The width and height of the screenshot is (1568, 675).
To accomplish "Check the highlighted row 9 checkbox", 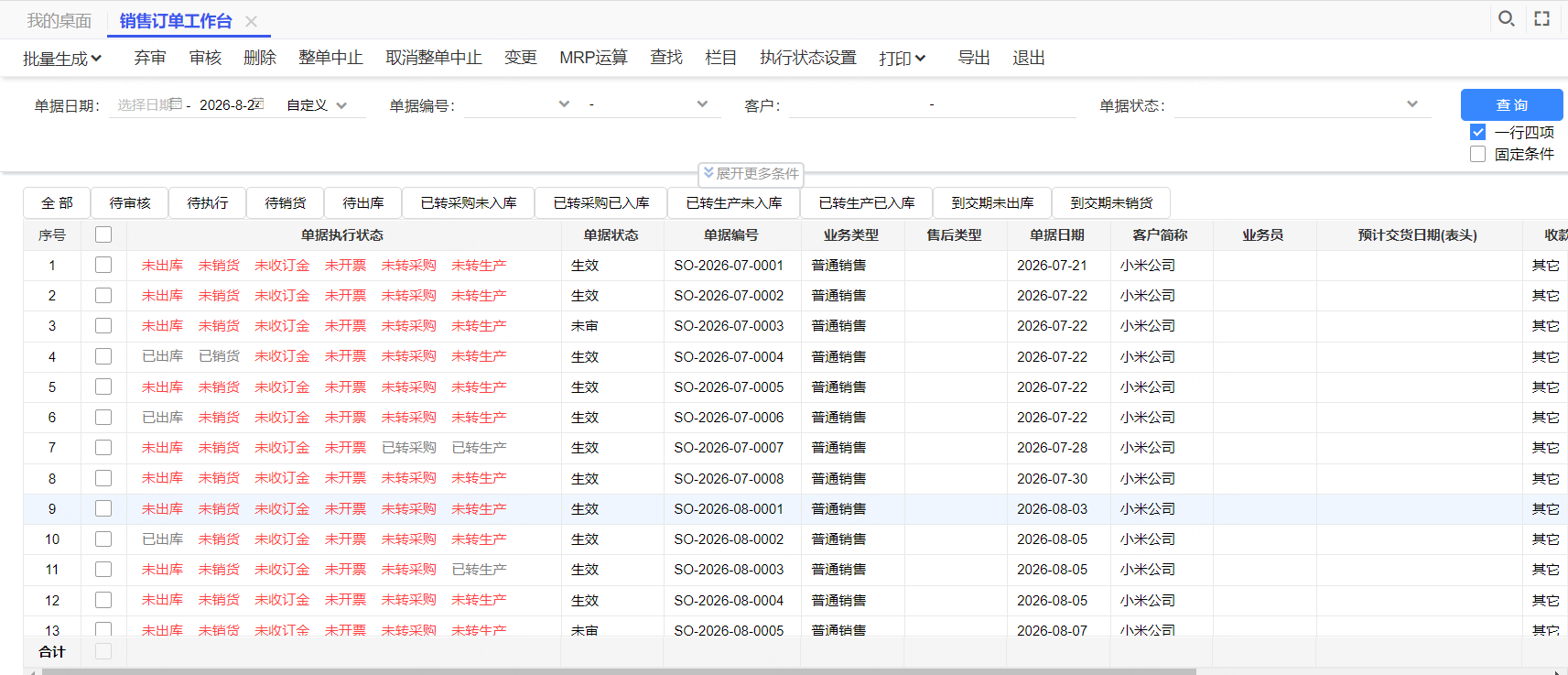I will [x=103, y=508].
